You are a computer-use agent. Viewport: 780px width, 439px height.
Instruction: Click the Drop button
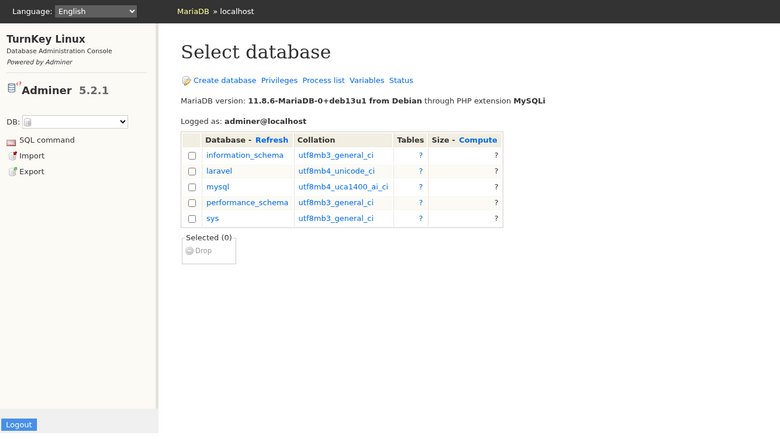pyautogui.click(x=199, y=251)
